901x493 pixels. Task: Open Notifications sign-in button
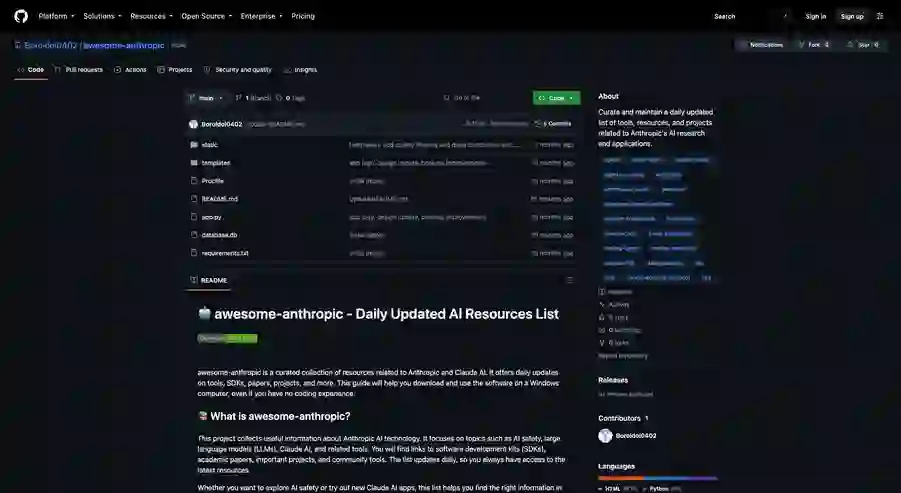click(x=761, y=45)
